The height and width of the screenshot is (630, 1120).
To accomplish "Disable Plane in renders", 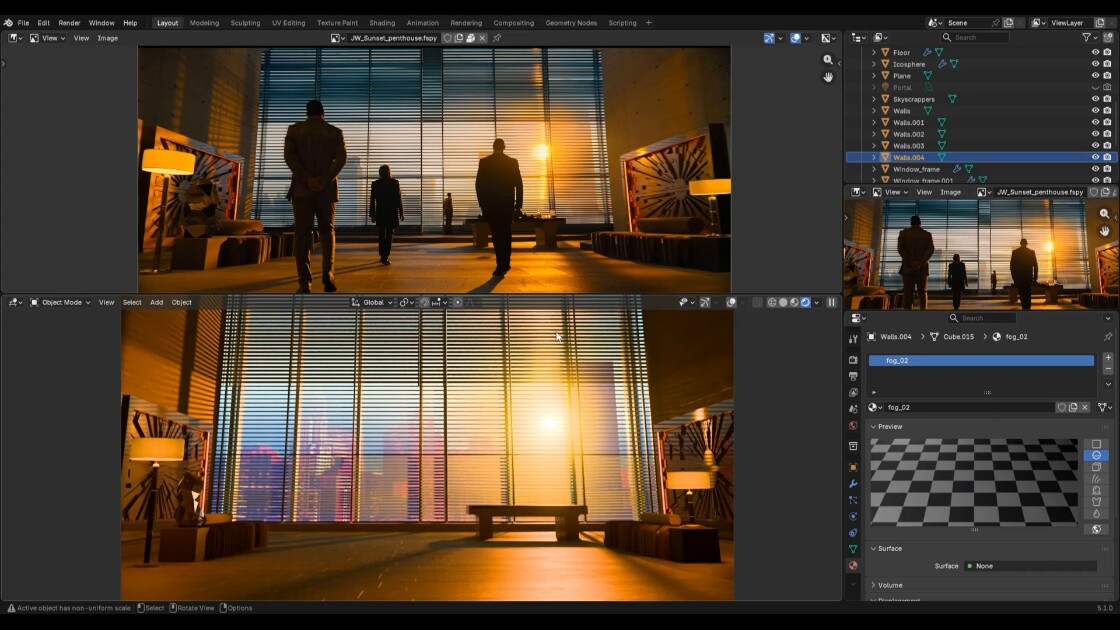I will (x=1107, y=76).
